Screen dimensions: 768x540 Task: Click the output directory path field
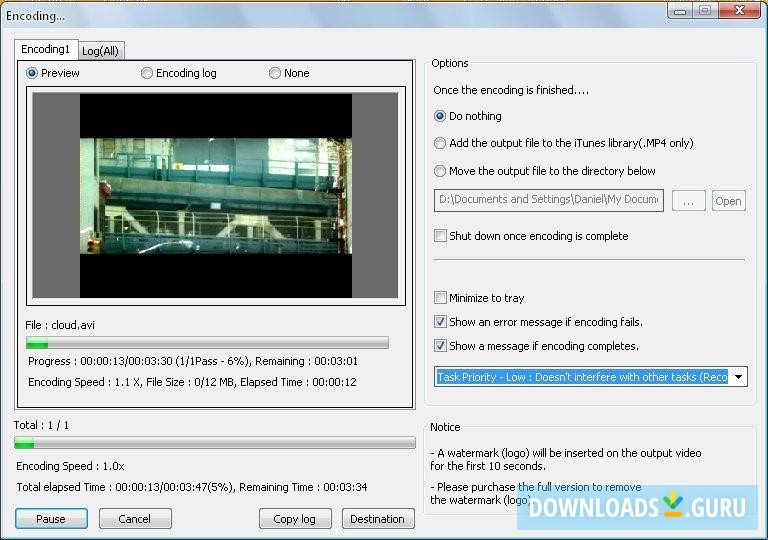click(x=549, y=200)
